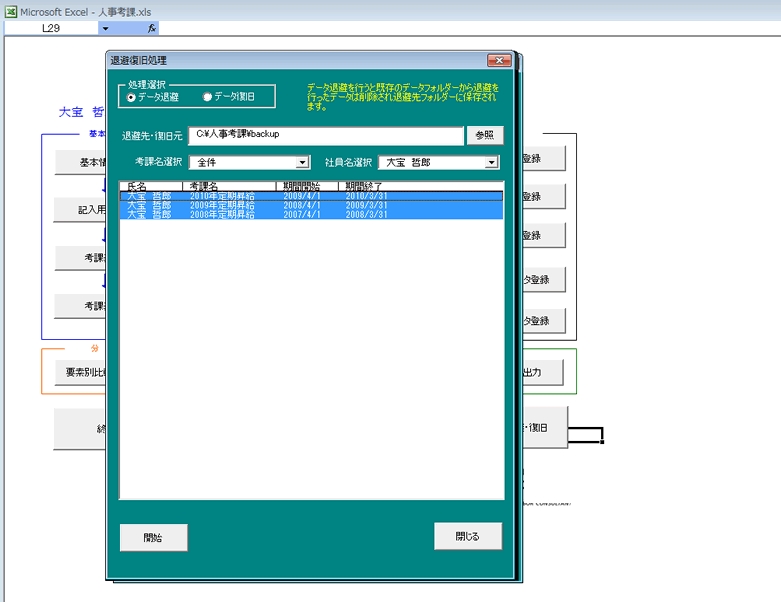This screenshot has height=602, width=781.
Task: Click the 要素別比 button on the worksheet
Action: tap(80, 372)
